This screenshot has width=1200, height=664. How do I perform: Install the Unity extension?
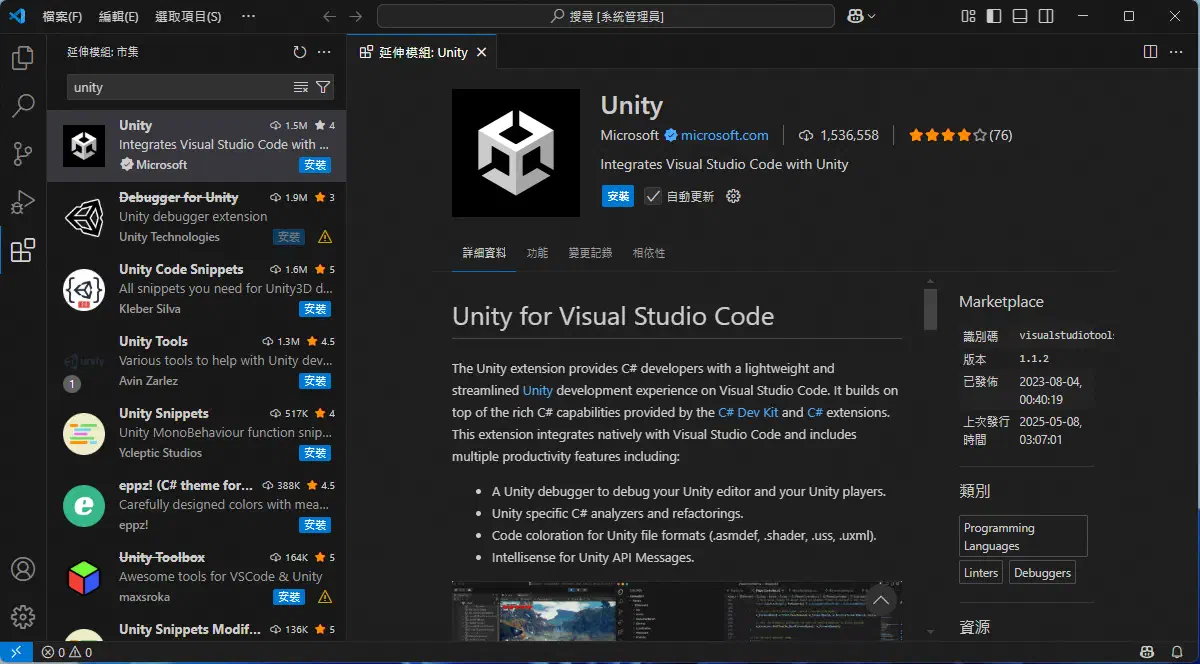pyautogui.click(x=617, y=196)
